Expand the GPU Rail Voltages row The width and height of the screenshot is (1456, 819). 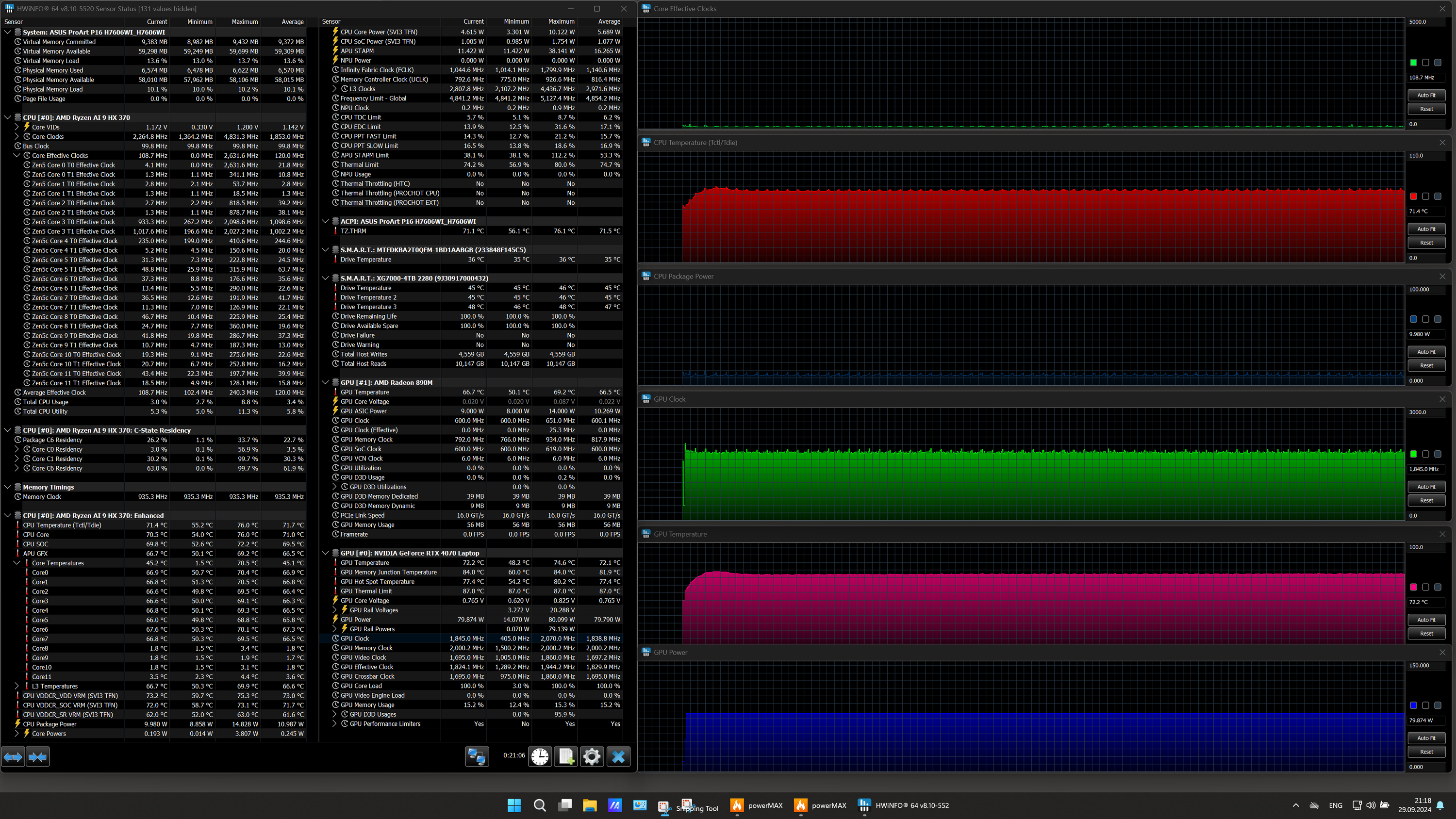[x=334, y=610]
